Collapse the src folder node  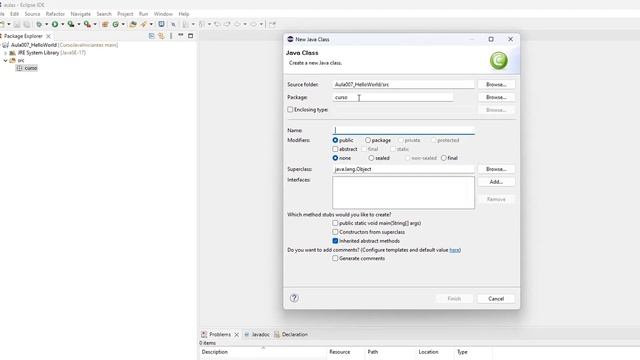(5, 60)
